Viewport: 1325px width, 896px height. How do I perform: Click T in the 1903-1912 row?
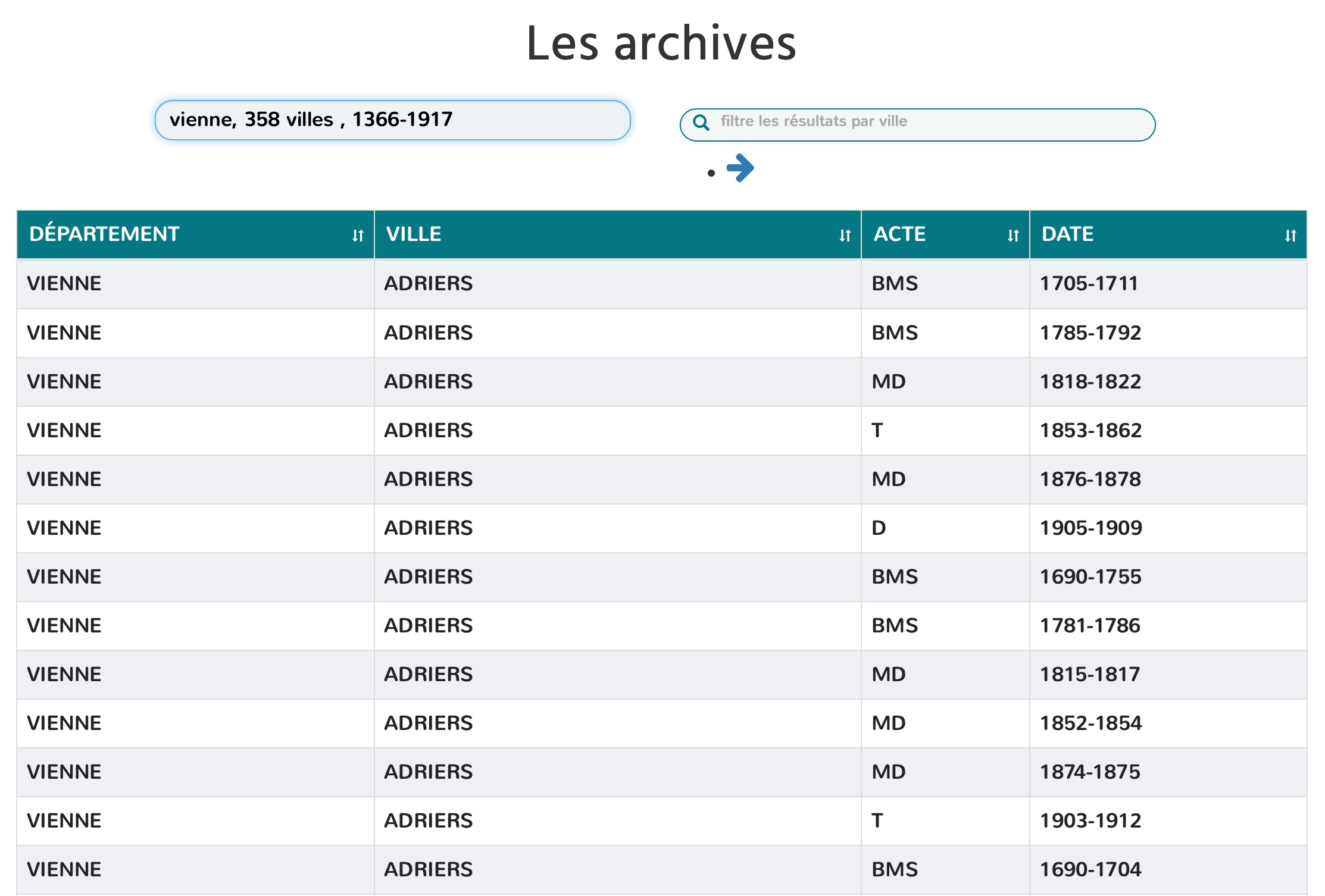tap(877, 820)
